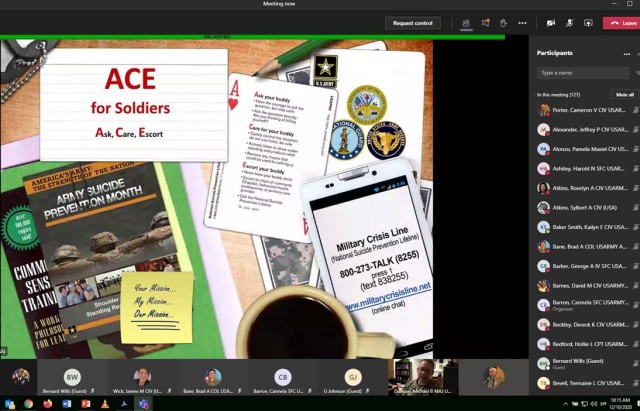Leave the meeting
Image resolution: width=640 pixels, height=411 pixels.
[x=621, y=23]
